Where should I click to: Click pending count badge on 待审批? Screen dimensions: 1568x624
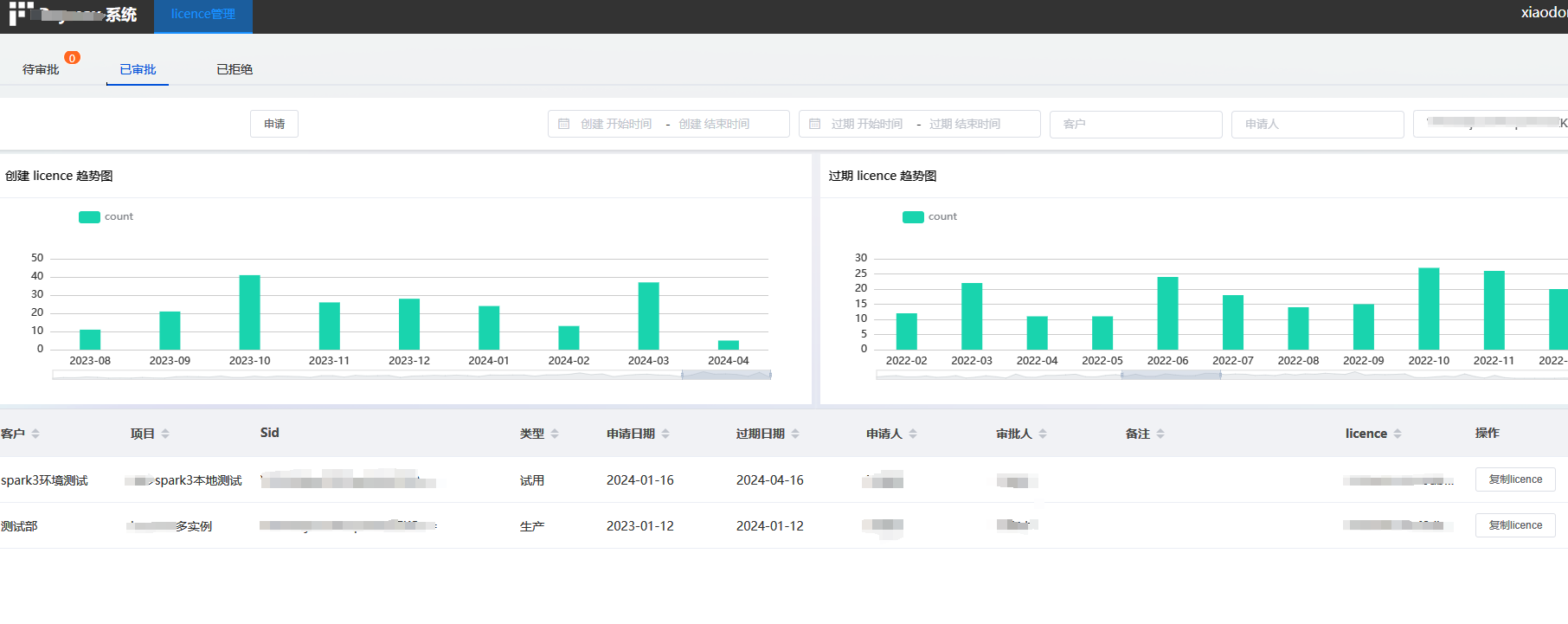pos(72,58)
